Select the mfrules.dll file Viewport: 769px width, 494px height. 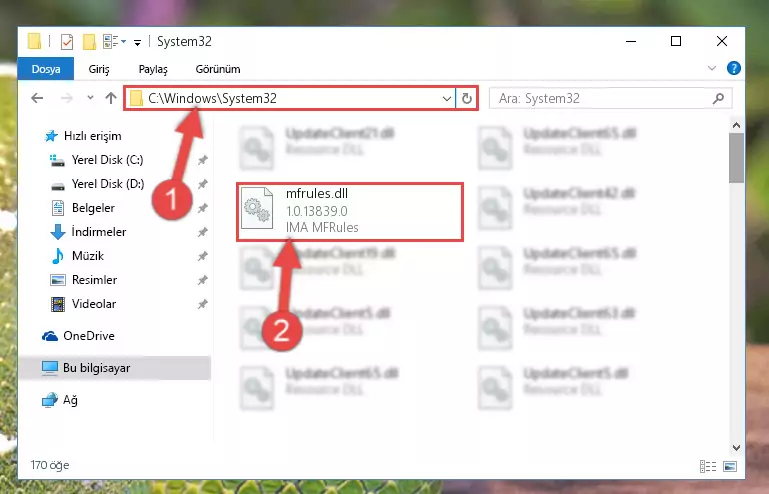click(x=350, y=211)
